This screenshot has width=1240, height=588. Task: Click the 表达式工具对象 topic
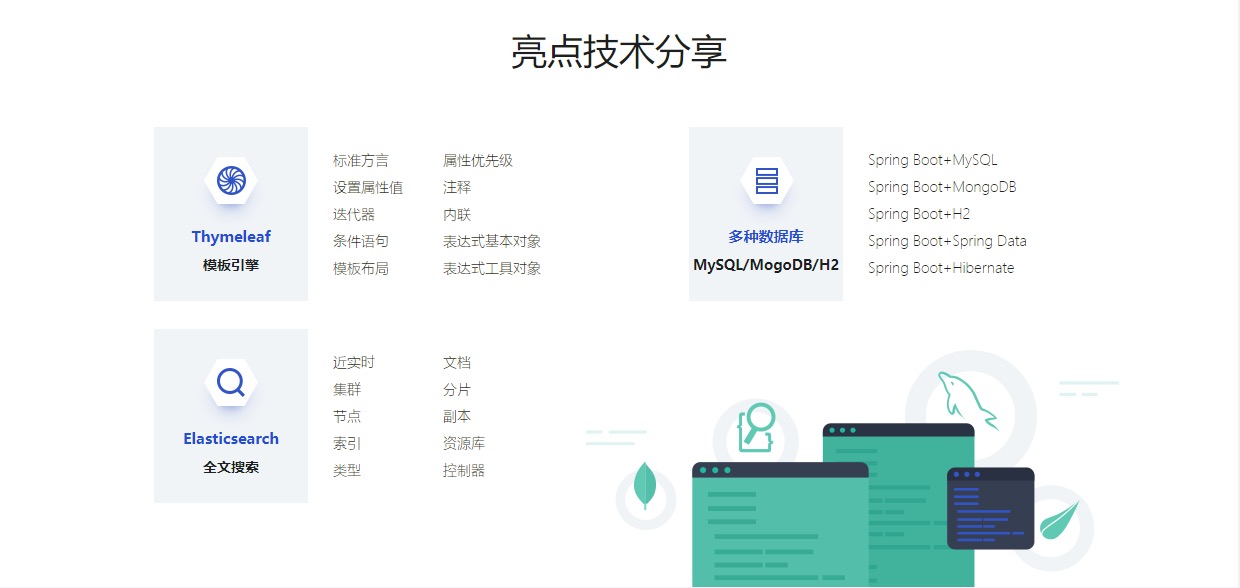pos(492,269)
